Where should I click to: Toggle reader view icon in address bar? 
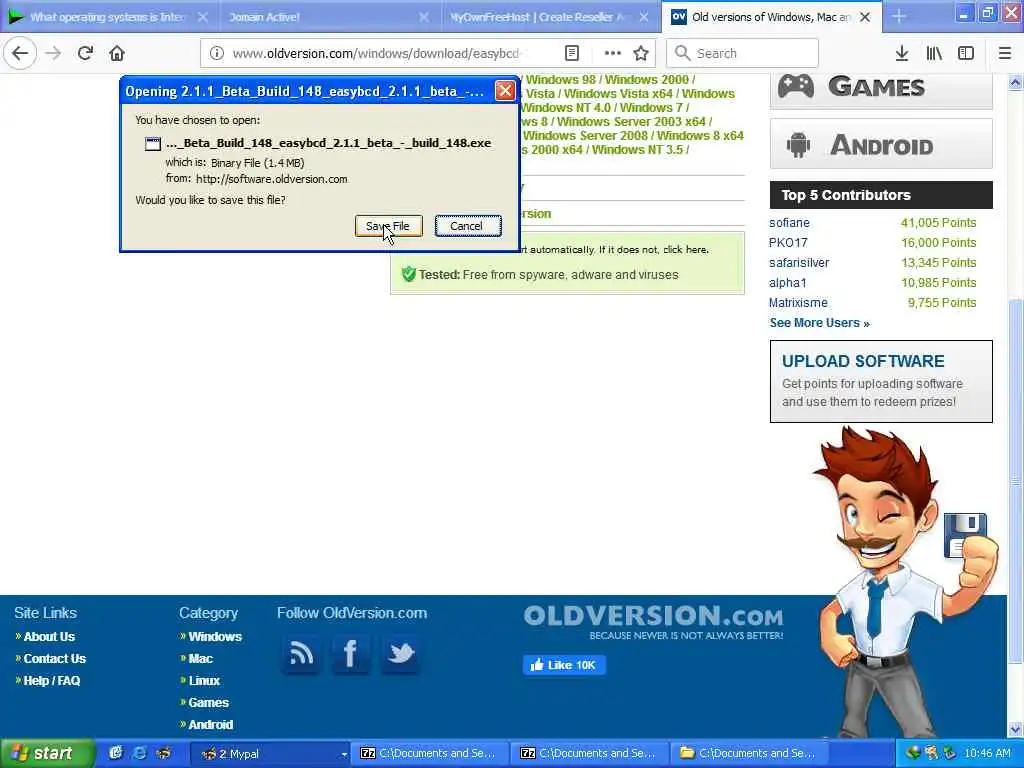[x=572, y=53]
